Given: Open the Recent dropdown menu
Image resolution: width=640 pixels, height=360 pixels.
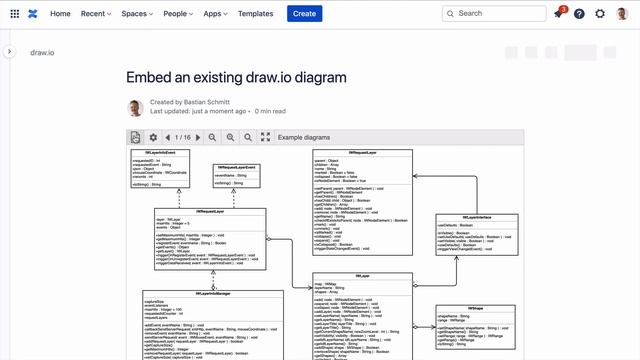Looking at the screenshot, I should tap(96, 13).
